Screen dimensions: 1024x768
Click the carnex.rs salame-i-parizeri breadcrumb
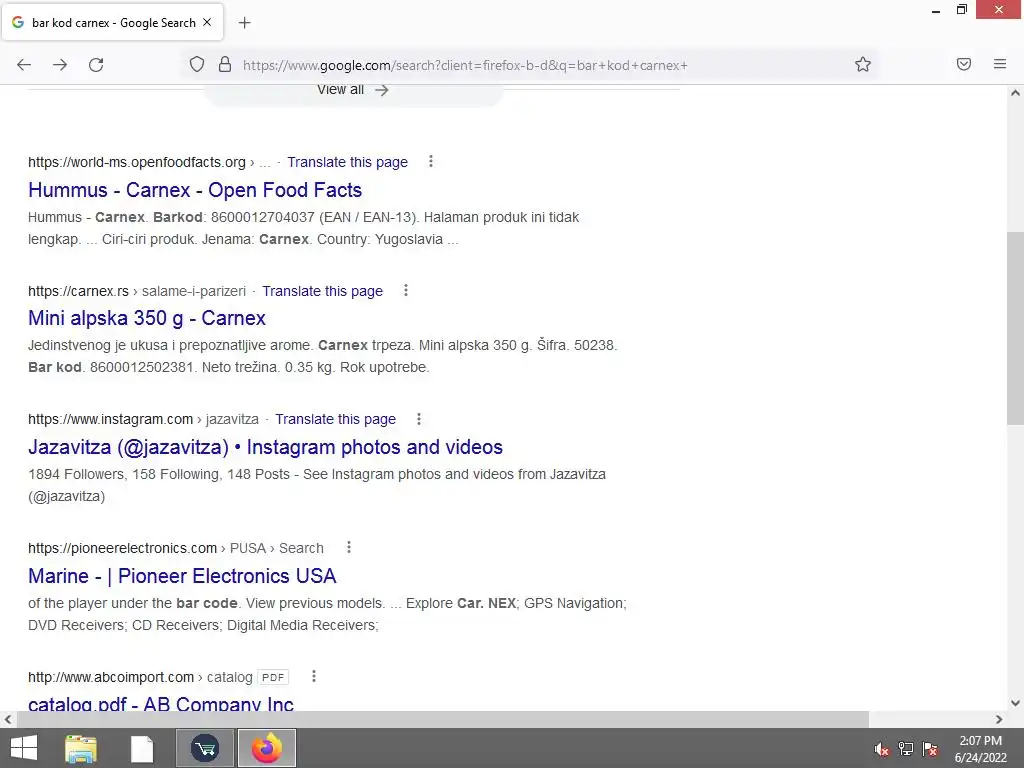click(x=137, y=291)
